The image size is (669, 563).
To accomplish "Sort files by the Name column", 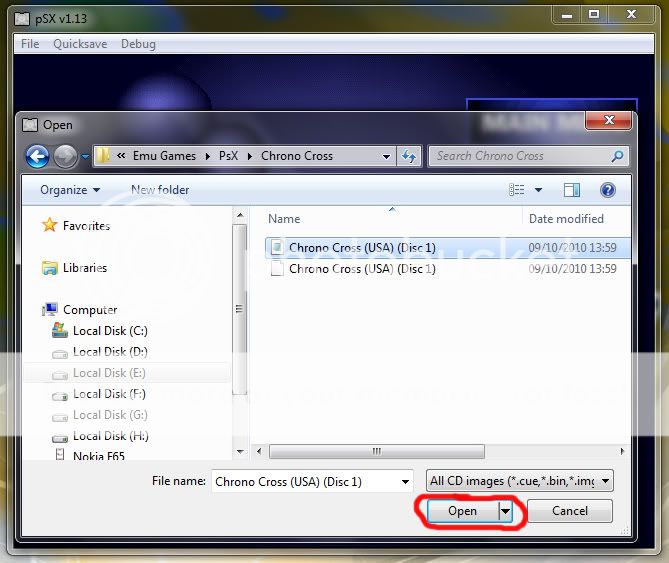I will pos(284,219).
